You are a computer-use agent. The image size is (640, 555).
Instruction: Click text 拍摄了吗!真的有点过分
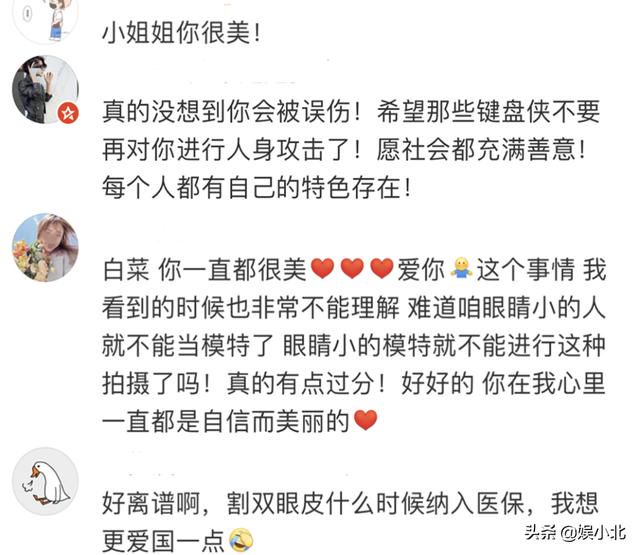244,383
